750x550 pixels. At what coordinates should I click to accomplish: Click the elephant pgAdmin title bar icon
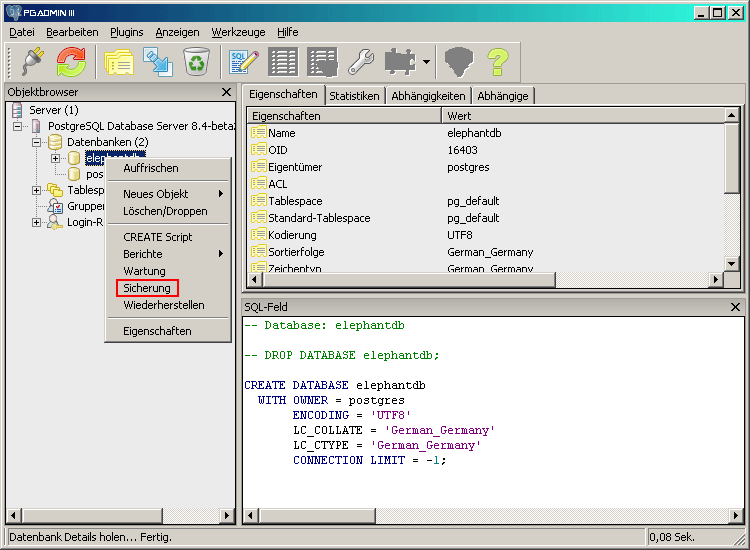click(13, 12)
